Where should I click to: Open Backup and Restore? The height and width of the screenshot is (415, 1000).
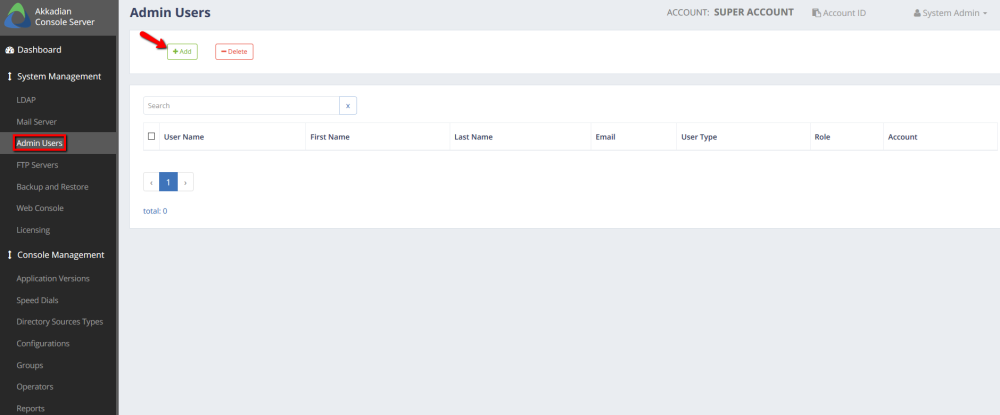coord(52,186)
